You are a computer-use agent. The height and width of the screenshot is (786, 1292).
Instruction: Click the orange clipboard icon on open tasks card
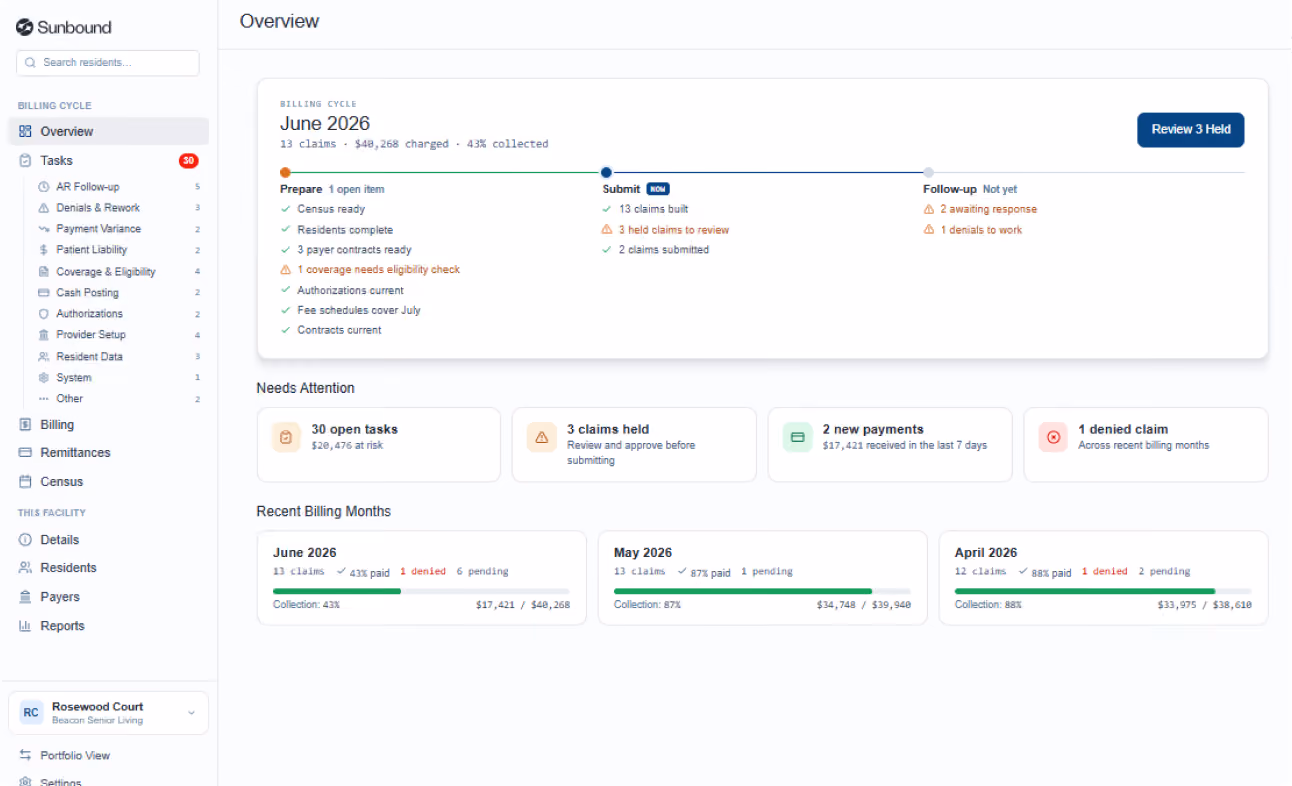[286, 437]
